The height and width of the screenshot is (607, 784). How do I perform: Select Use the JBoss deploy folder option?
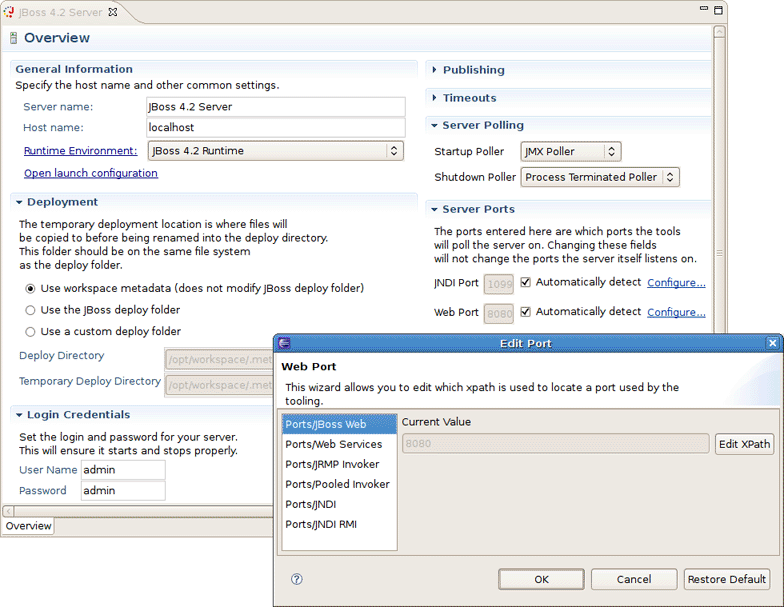click(x=30, y=310)
